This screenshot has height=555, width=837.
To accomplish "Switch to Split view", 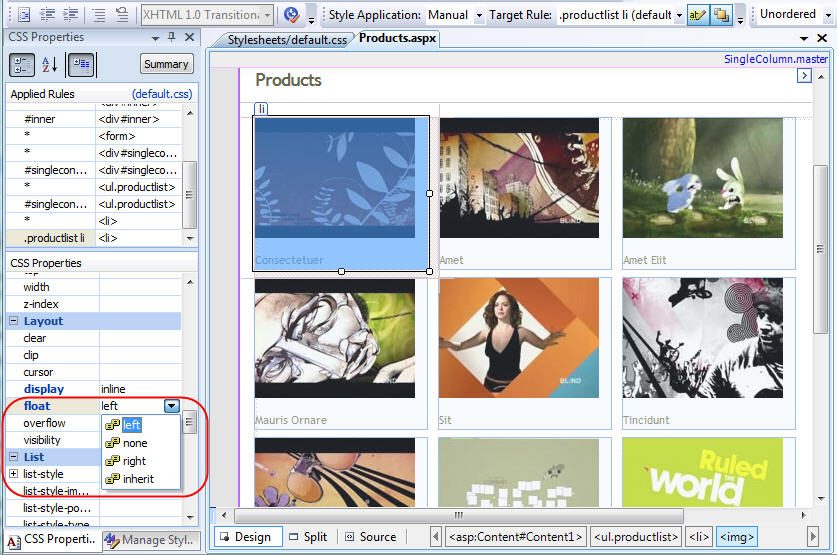I will click(x=308, y=537).
